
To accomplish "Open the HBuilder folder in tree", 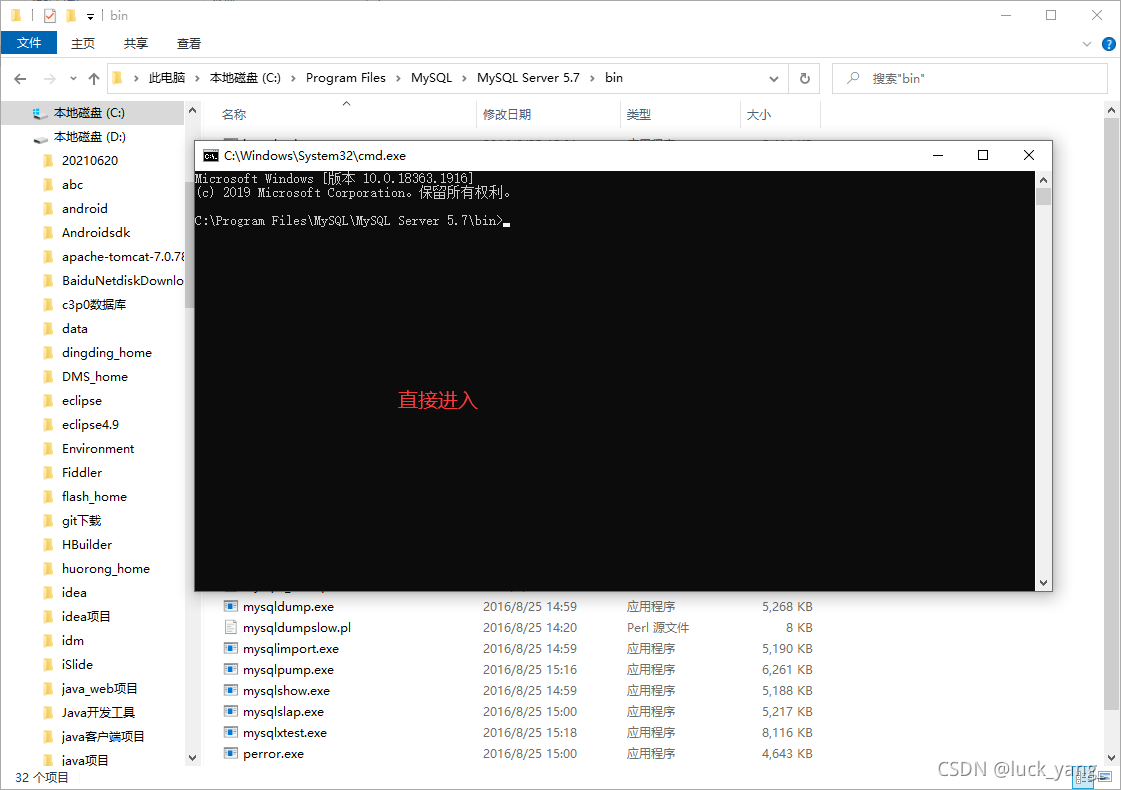I will [87, 545].
